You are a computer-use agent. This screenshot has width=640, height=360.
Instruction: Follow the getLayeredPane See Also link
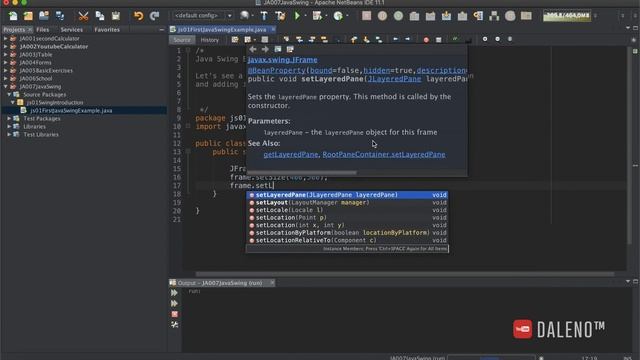coord(291,154)
